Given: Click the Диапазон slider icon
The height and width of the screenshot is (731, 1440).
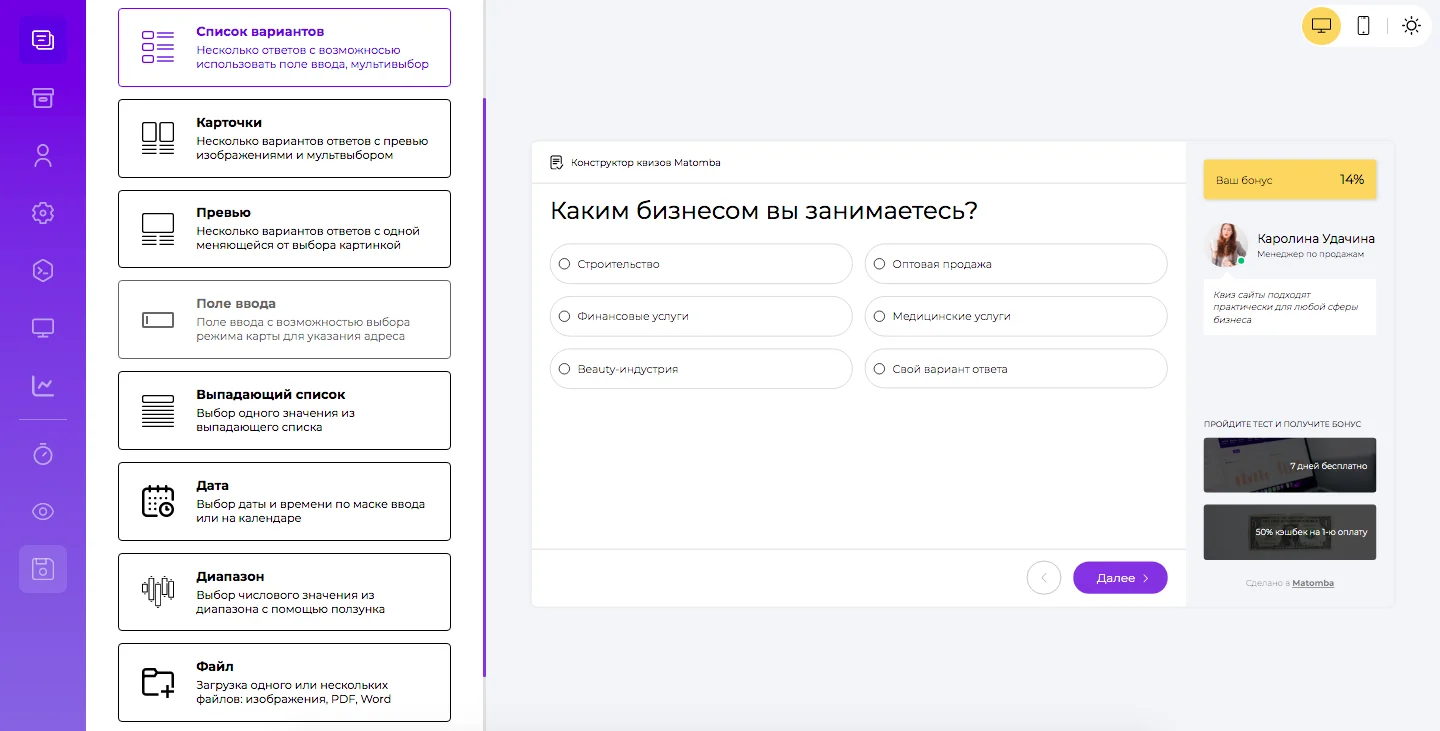Looking at the screenshot, I should point(158,591).
